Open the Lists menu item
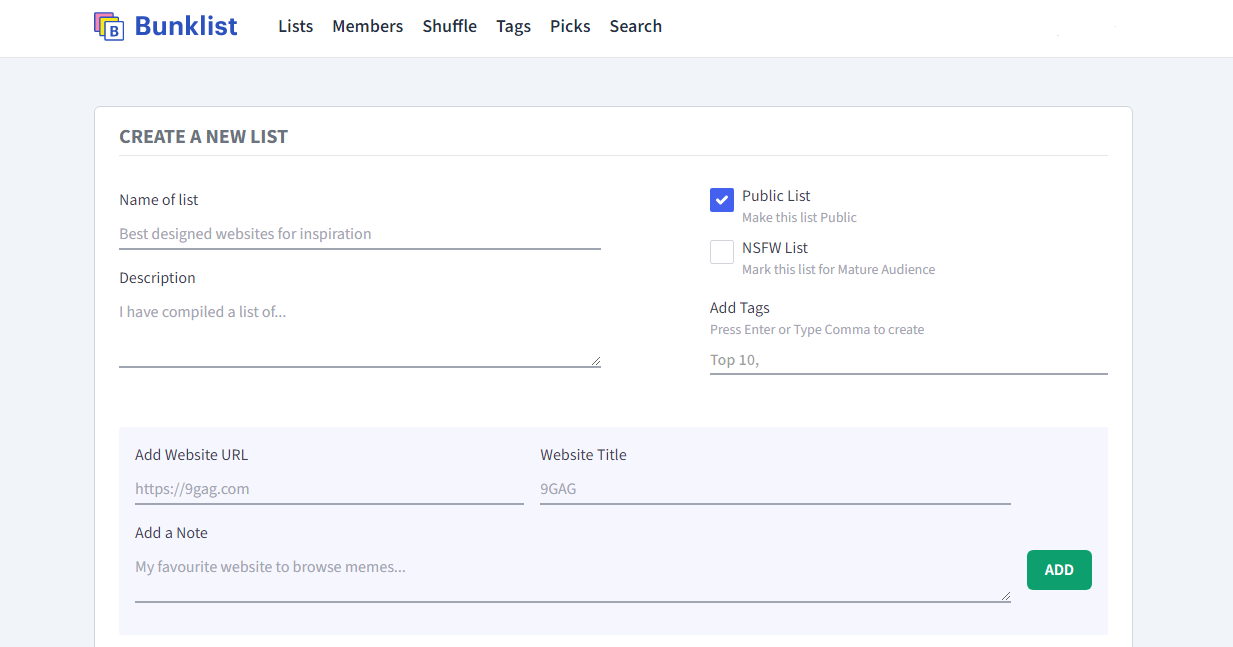The height and width of the screenshot is (647, 1233). tap(296, 26)
